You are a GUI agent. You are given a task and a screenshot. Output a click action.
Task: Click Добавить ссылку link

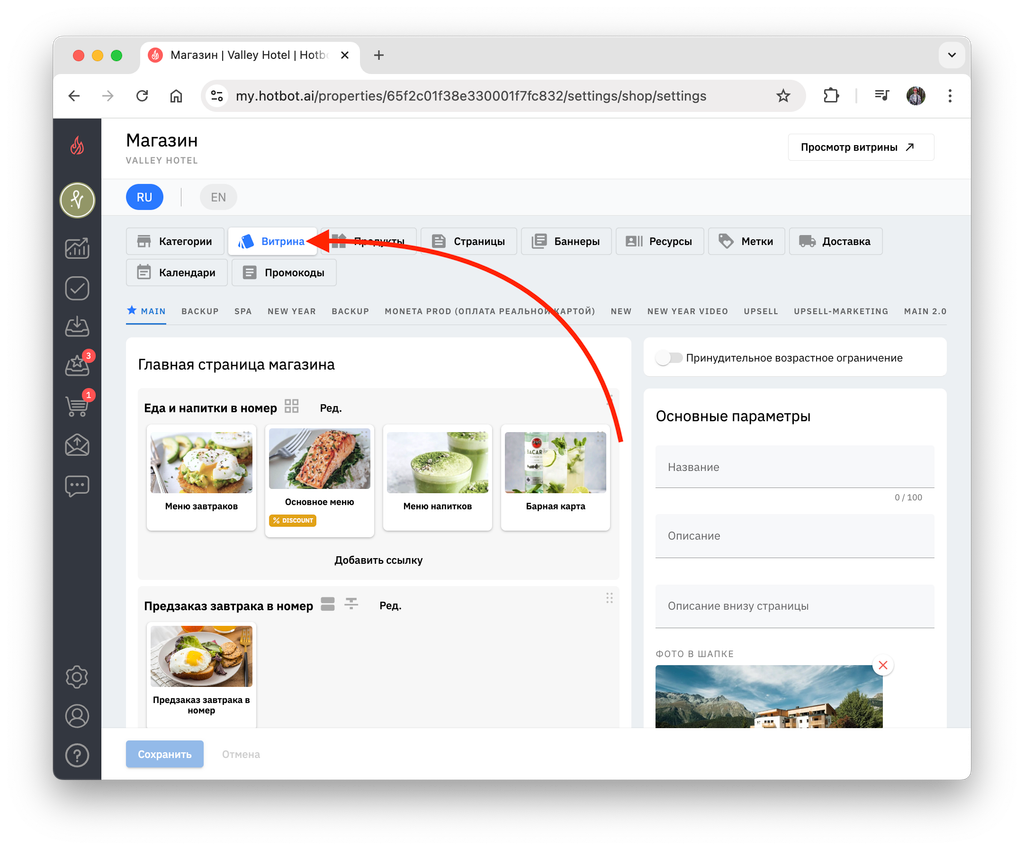point(378,559)
